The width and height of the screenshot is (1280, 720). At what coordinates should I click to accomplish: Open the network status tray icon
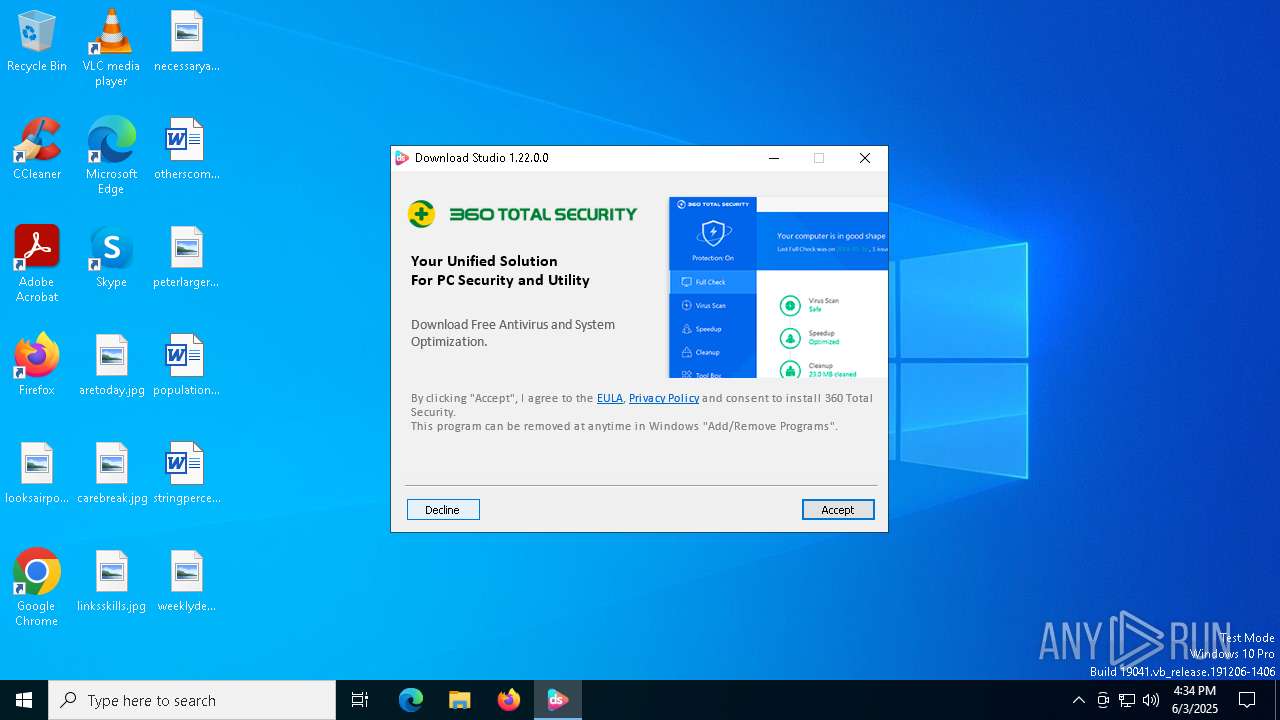tap(1127, 700)
